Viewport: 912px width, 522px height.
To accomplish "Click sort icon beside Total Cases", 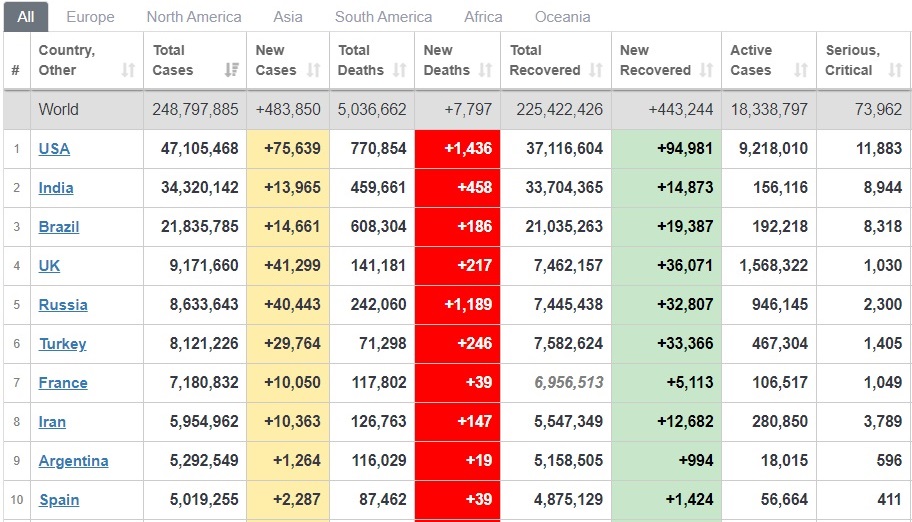I will (x=232, y=70).
